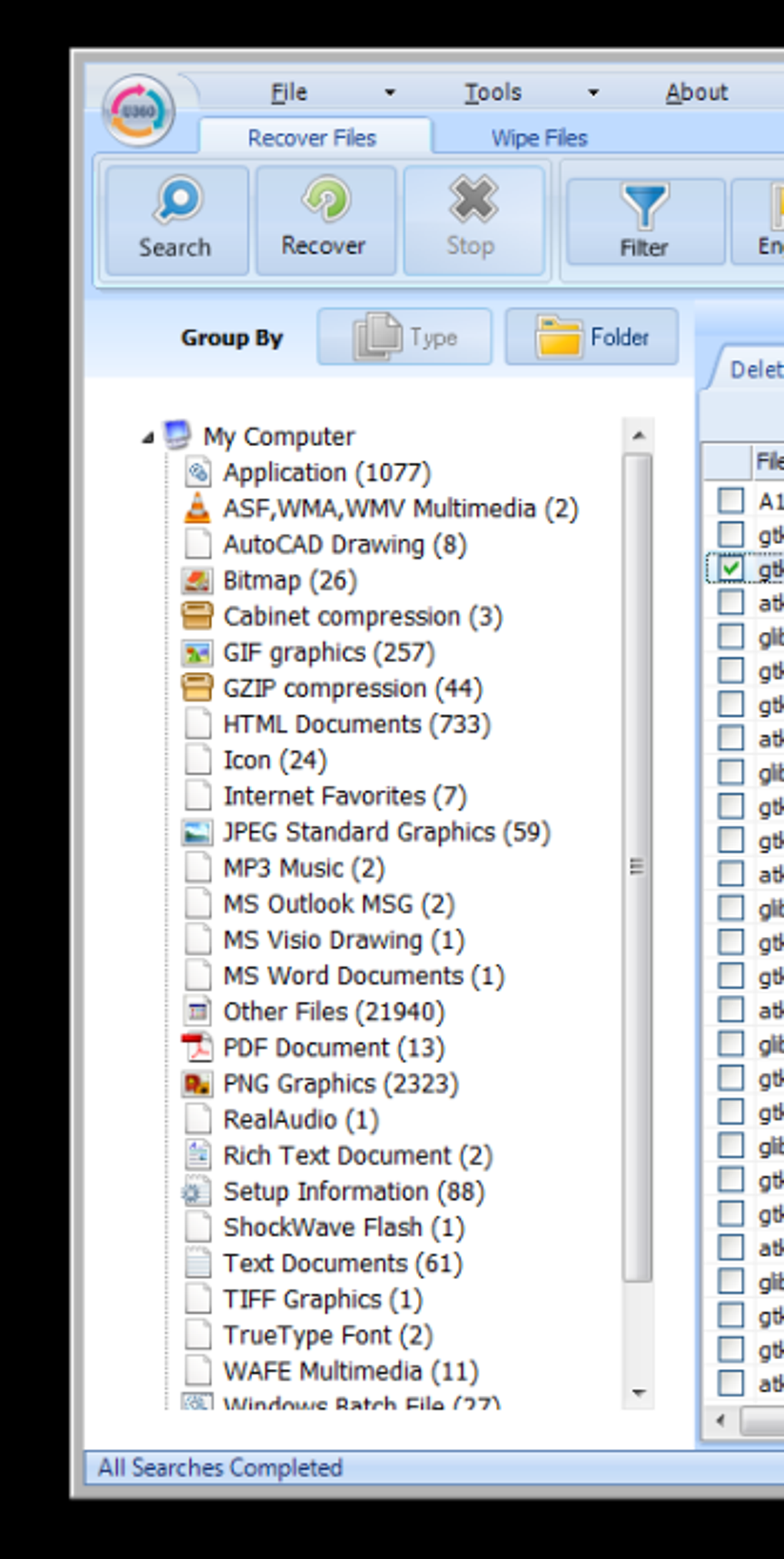The image size is (784, 1559).
Task: Click the Stop X icon
Action: coord(473,198)
